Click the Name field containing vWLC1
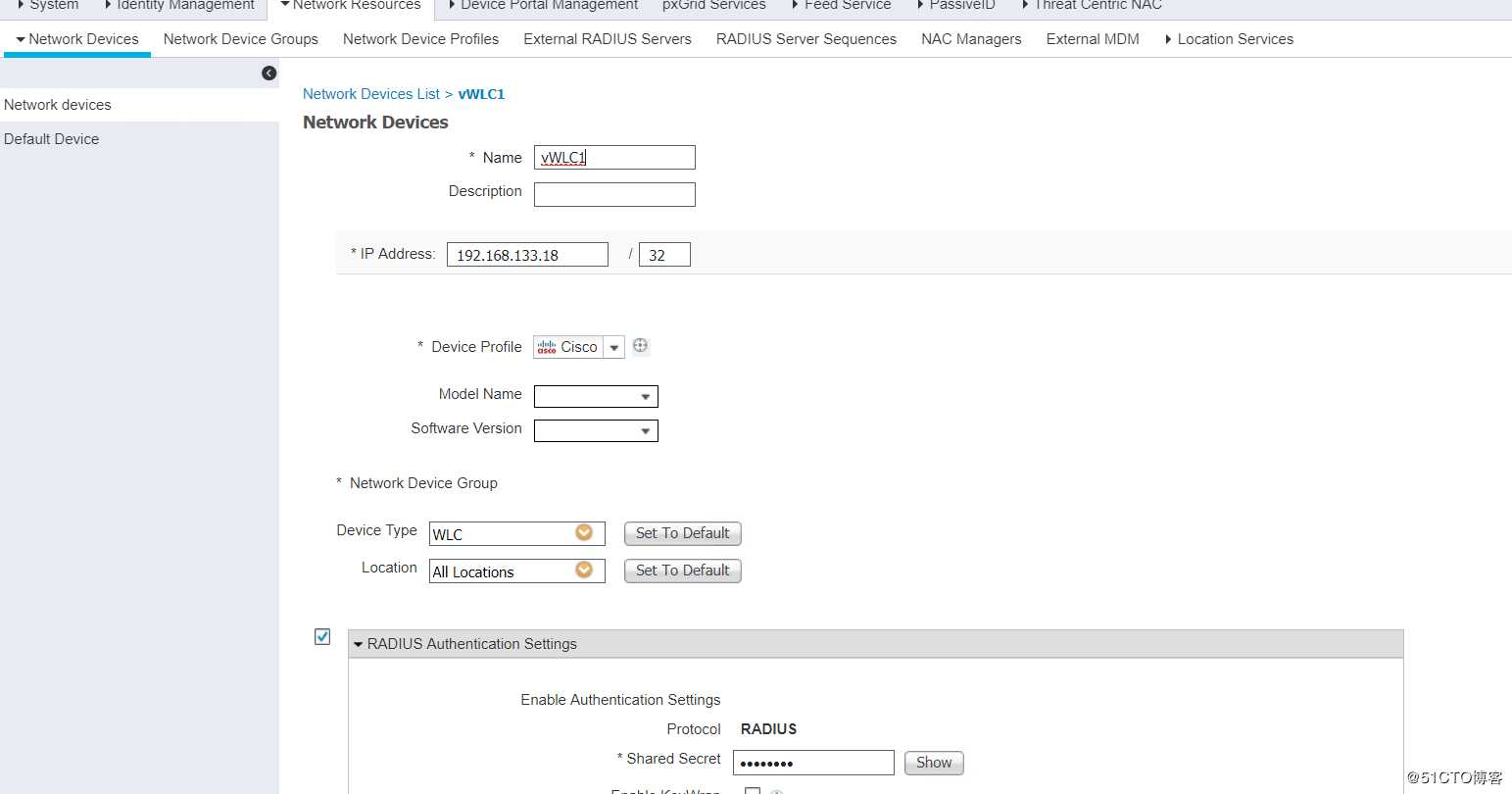The image size is (1512, 794). pyautogui.click(x=614, y=157)
